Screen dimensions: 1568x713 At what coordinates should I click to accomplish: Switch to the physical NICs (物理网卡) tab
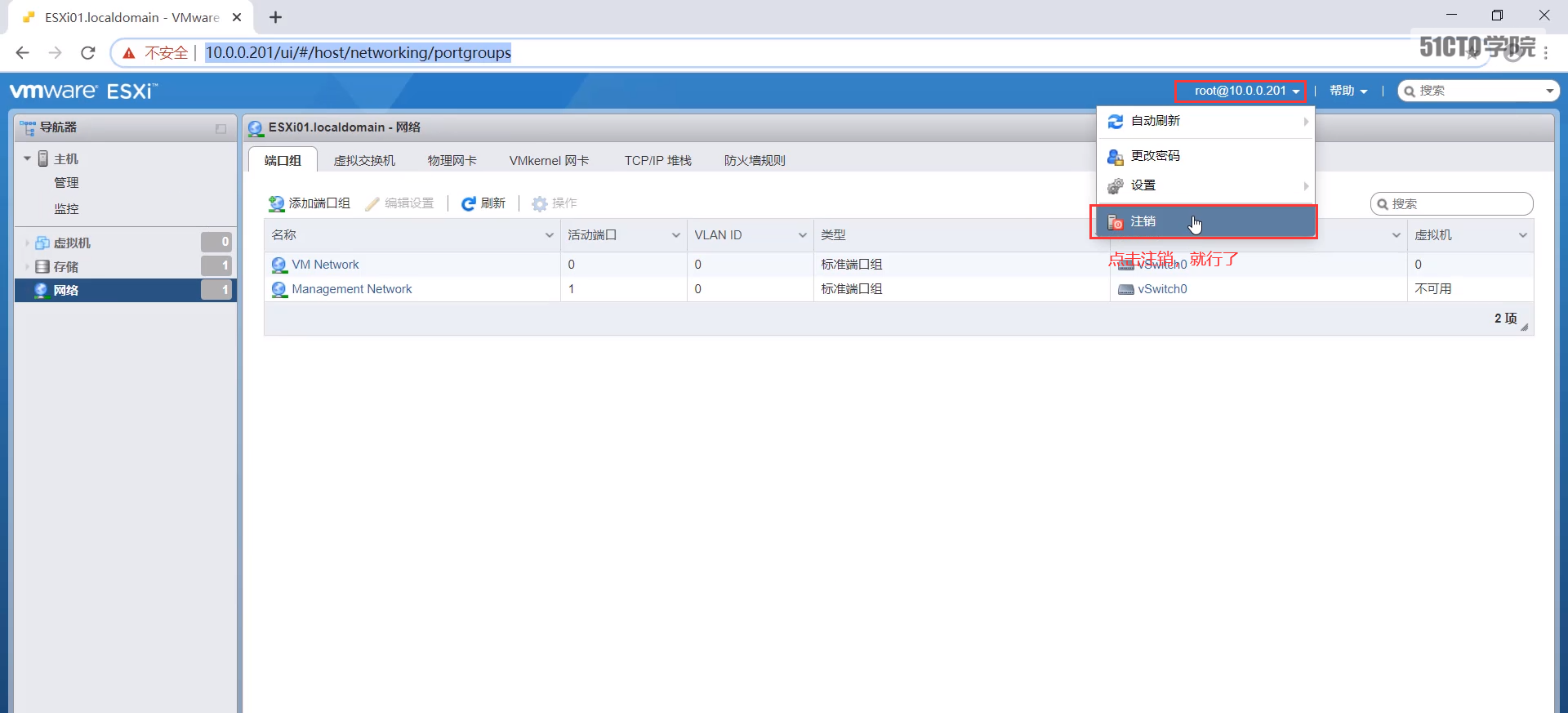(452, 160)
